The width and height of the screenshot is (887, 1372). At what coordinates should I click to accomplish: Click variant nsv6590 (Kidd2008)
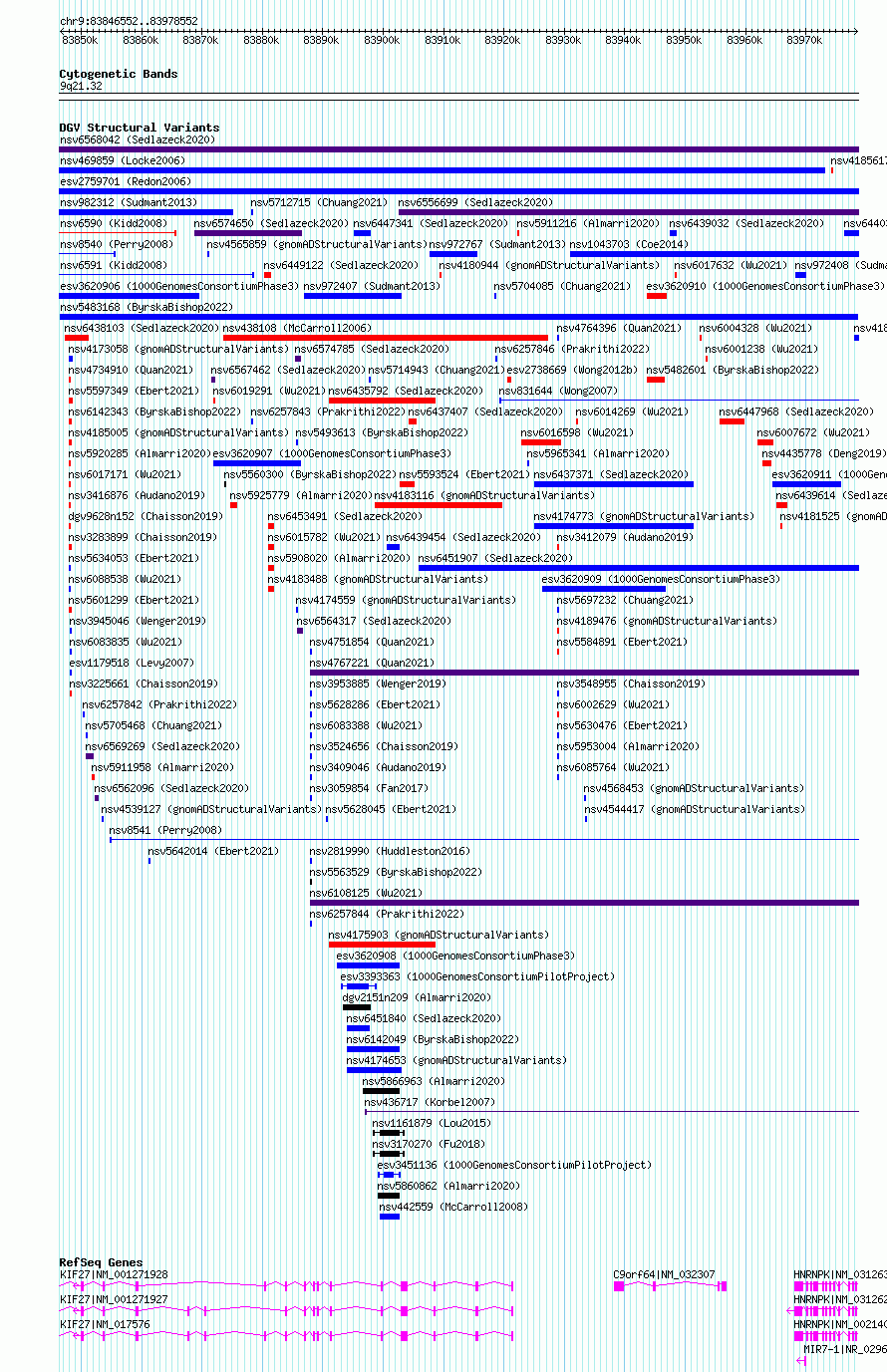pyautogui.click(x=113, y=223)
